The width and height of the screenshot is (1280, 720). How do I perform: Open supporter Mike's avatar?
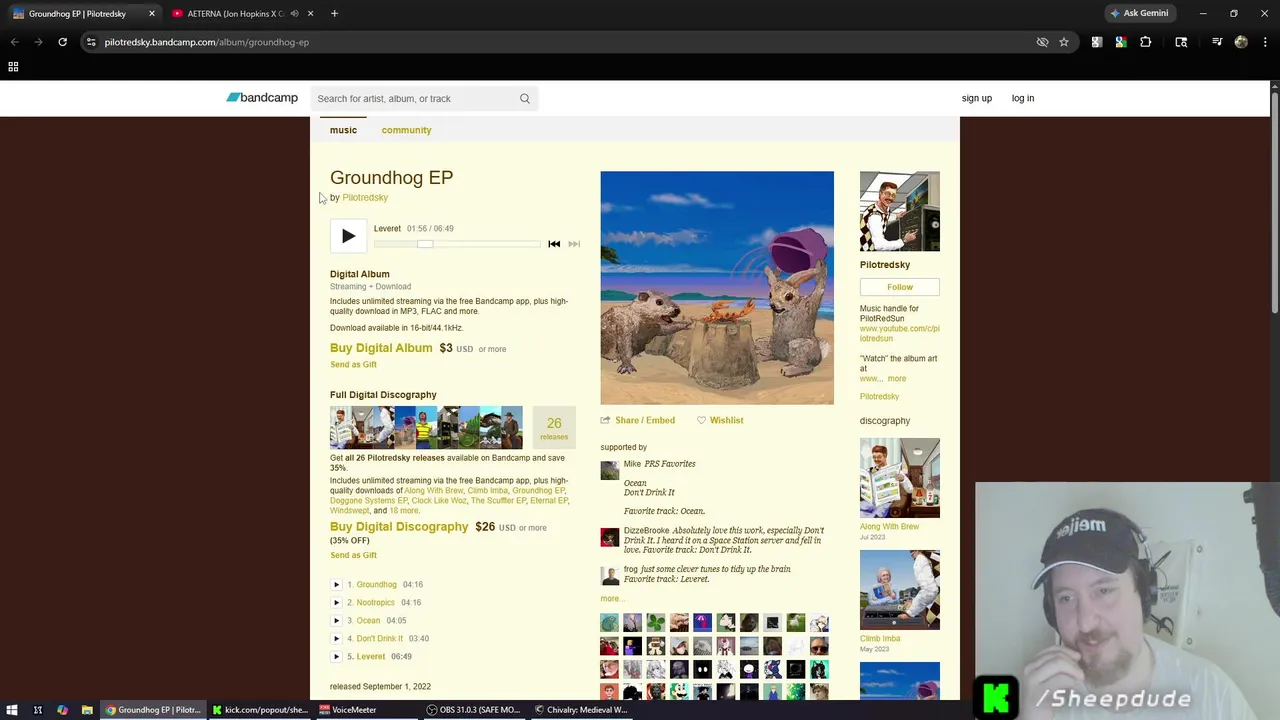tap(610, 470)
